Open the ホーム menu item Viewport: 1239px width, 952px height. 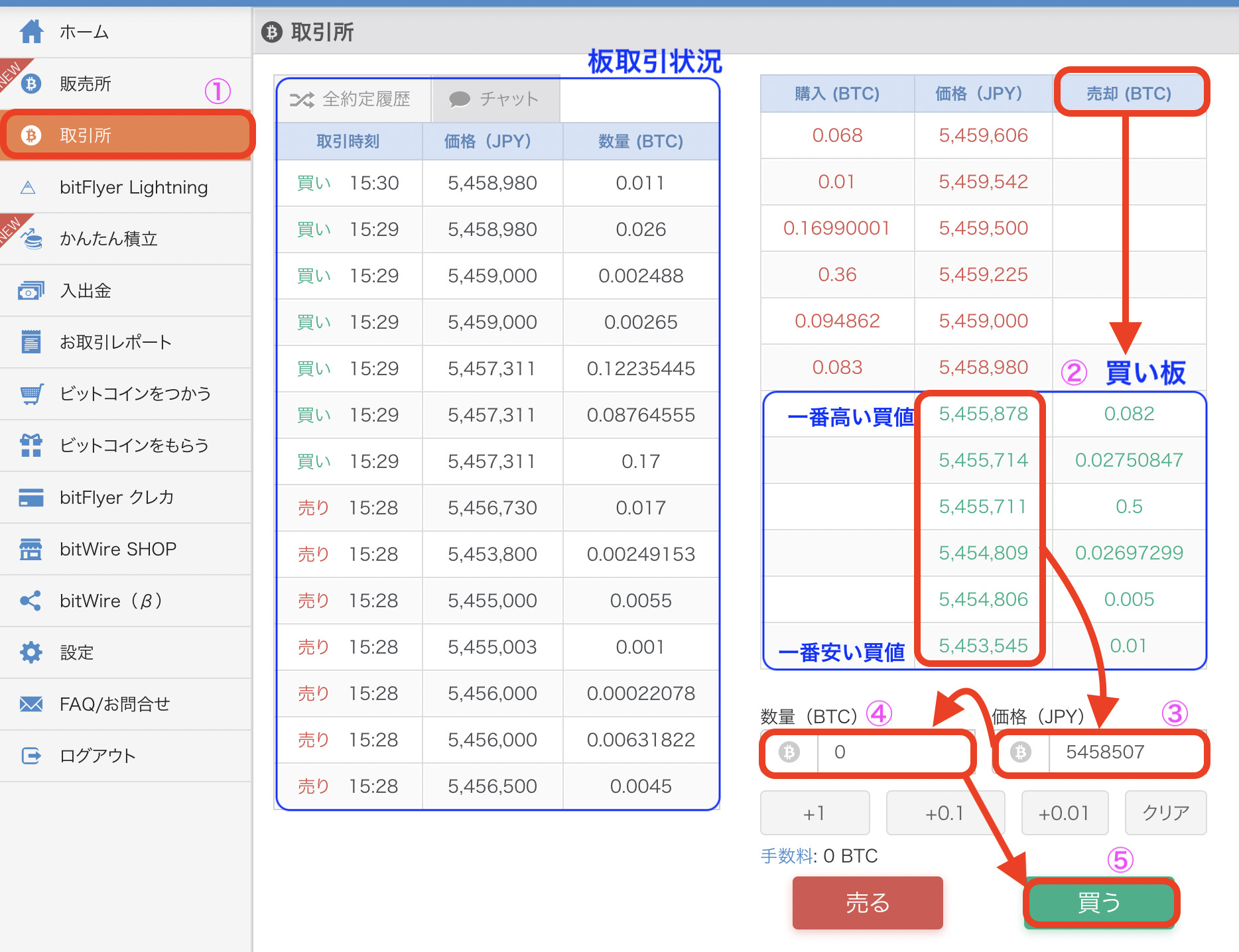click(x=125, y=32)
